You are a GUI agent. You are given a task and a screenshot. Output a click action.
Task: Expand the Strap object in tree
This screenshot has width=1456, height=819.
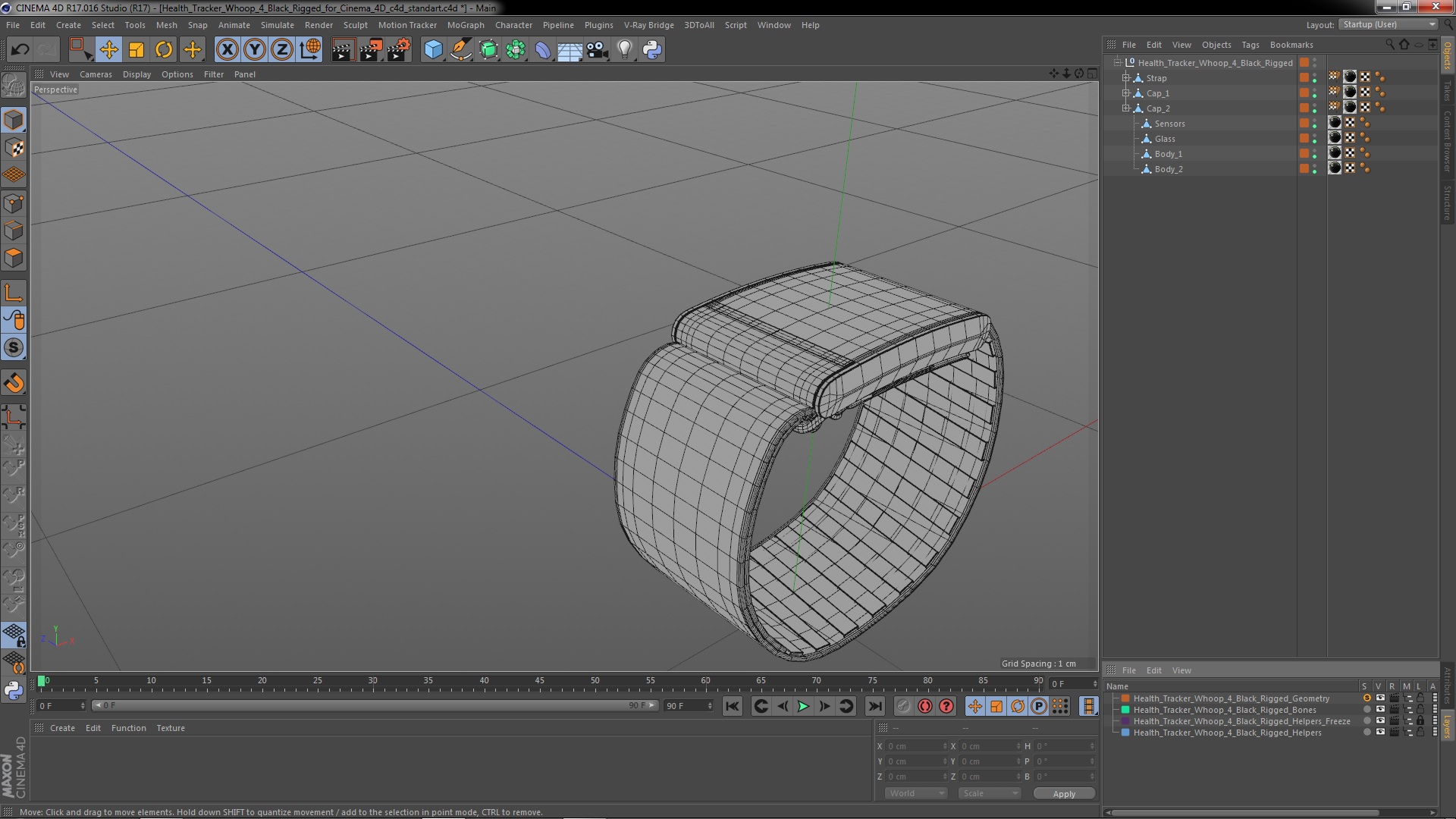coord(1126,78)
